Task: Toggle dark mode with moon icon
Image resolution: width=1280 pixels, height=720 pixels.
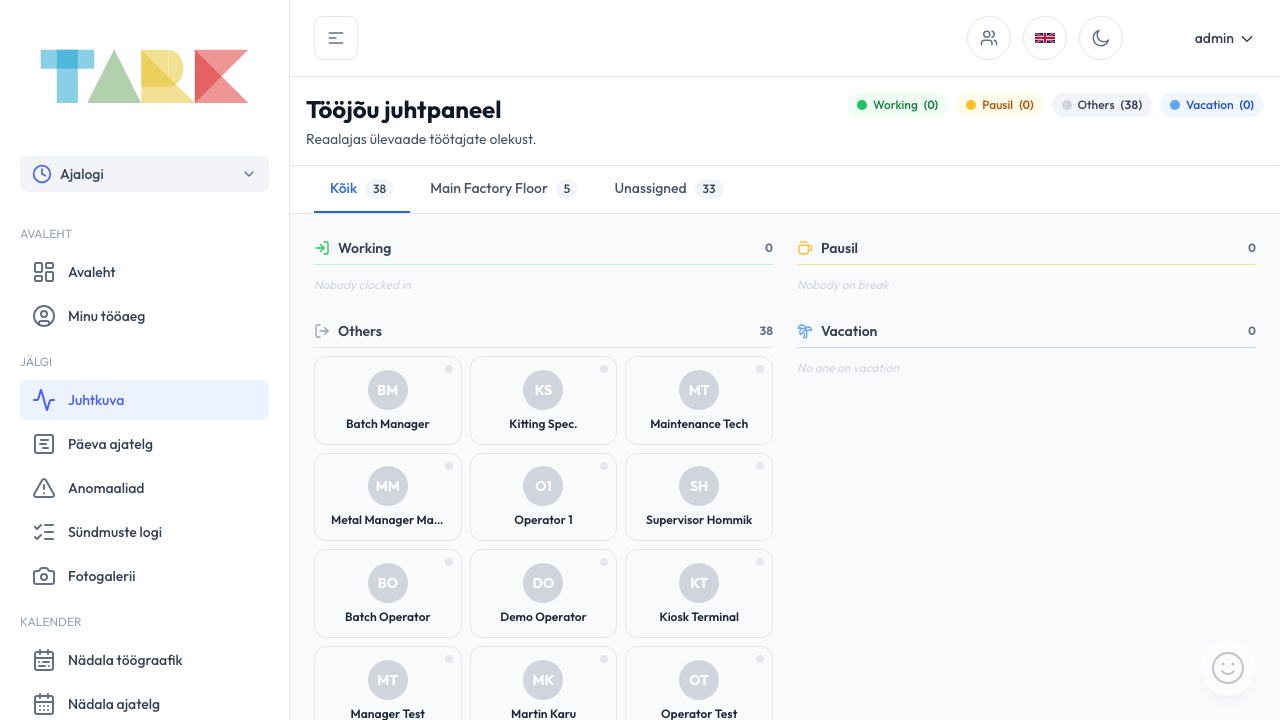Action: [x=1100, y=38]
